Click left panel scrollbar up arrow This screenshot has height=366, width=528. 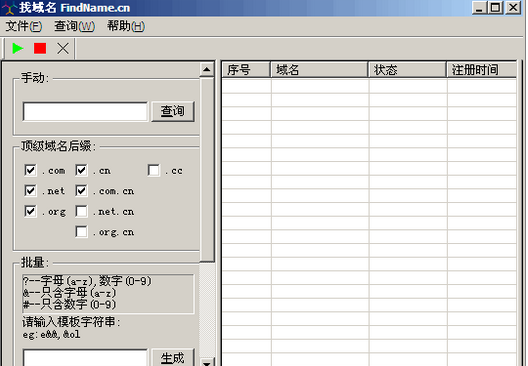point(207,70)
